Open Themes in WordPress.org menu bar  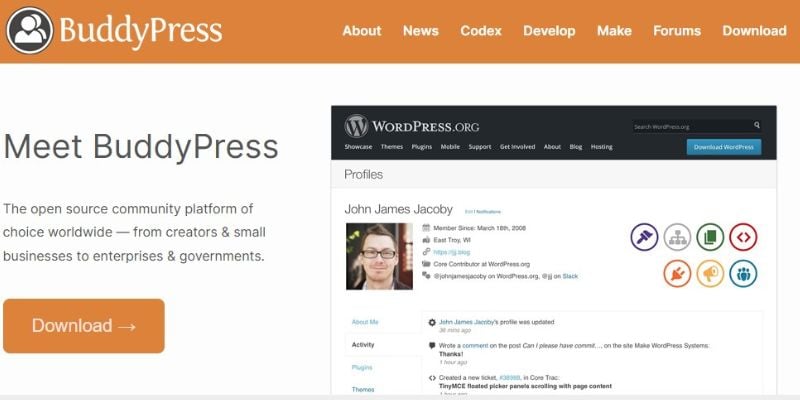392,147
